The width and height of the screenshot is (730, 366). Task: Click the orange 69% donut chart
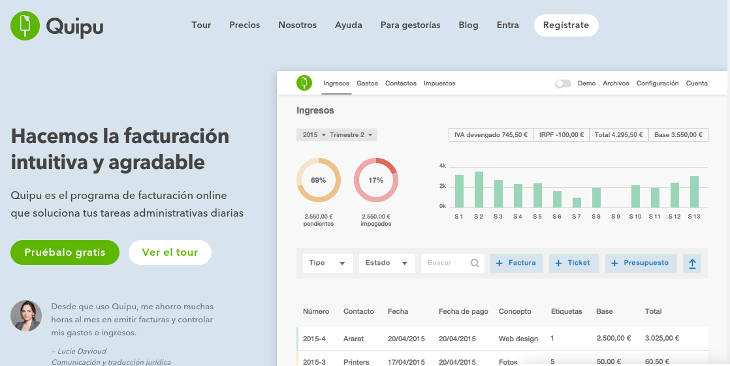(x=318, y=180)
